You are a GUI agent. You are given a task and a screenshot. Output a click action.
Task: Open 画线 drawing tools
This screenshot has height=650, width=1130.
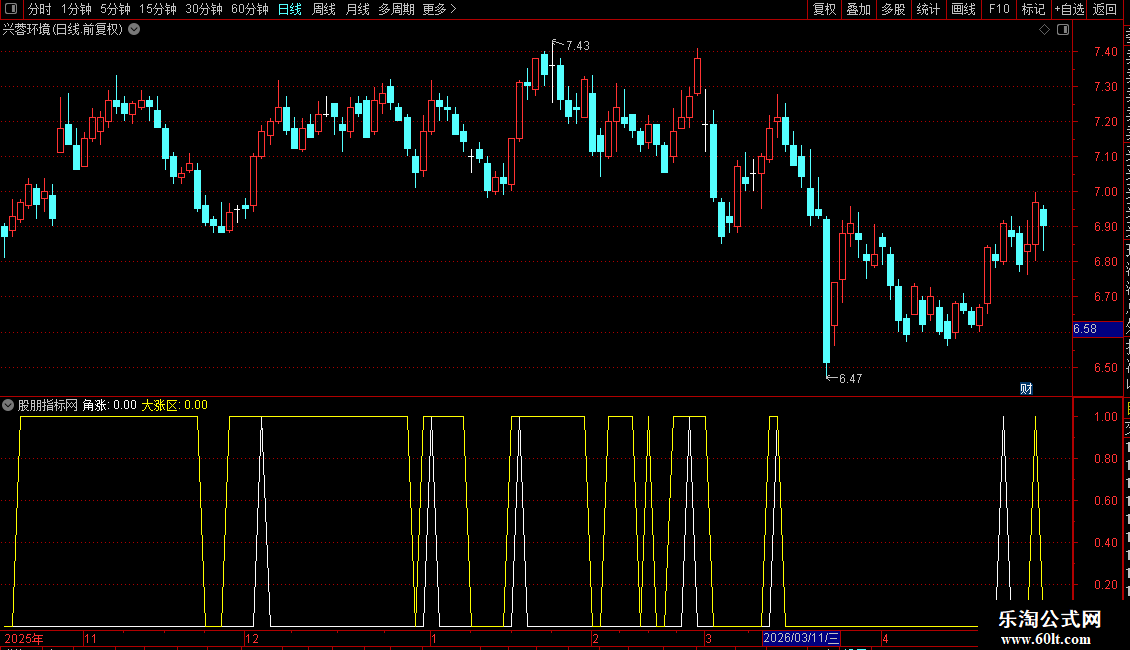point(963,9)
